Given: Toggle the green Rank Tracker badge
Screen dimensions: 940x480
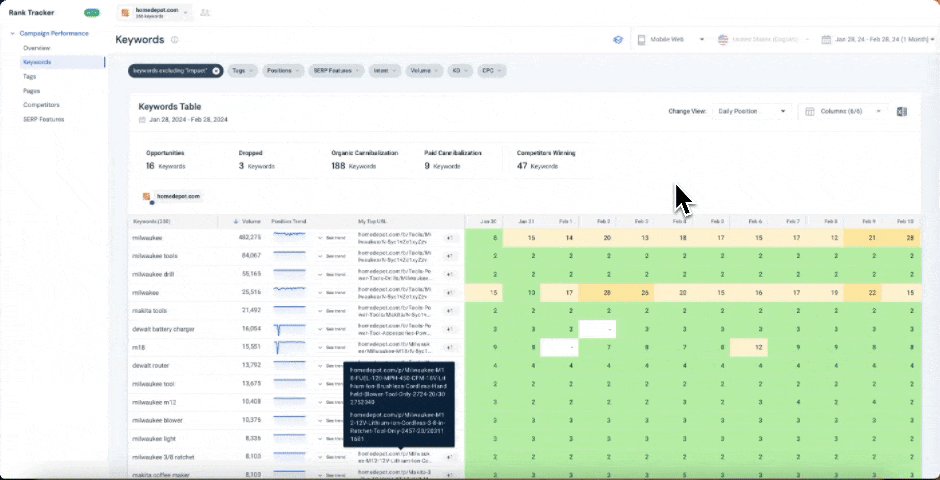Looking at the screenshot, I should [92, 13].
